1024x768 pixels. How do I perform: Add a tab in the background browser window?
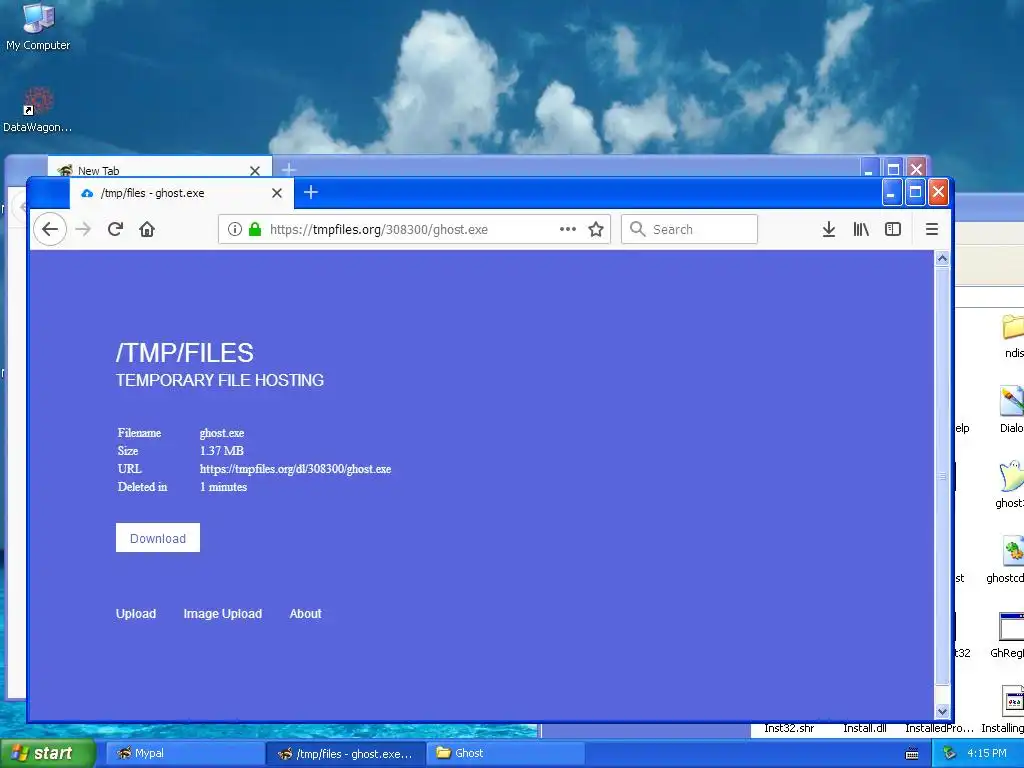[x=289, y=170]
